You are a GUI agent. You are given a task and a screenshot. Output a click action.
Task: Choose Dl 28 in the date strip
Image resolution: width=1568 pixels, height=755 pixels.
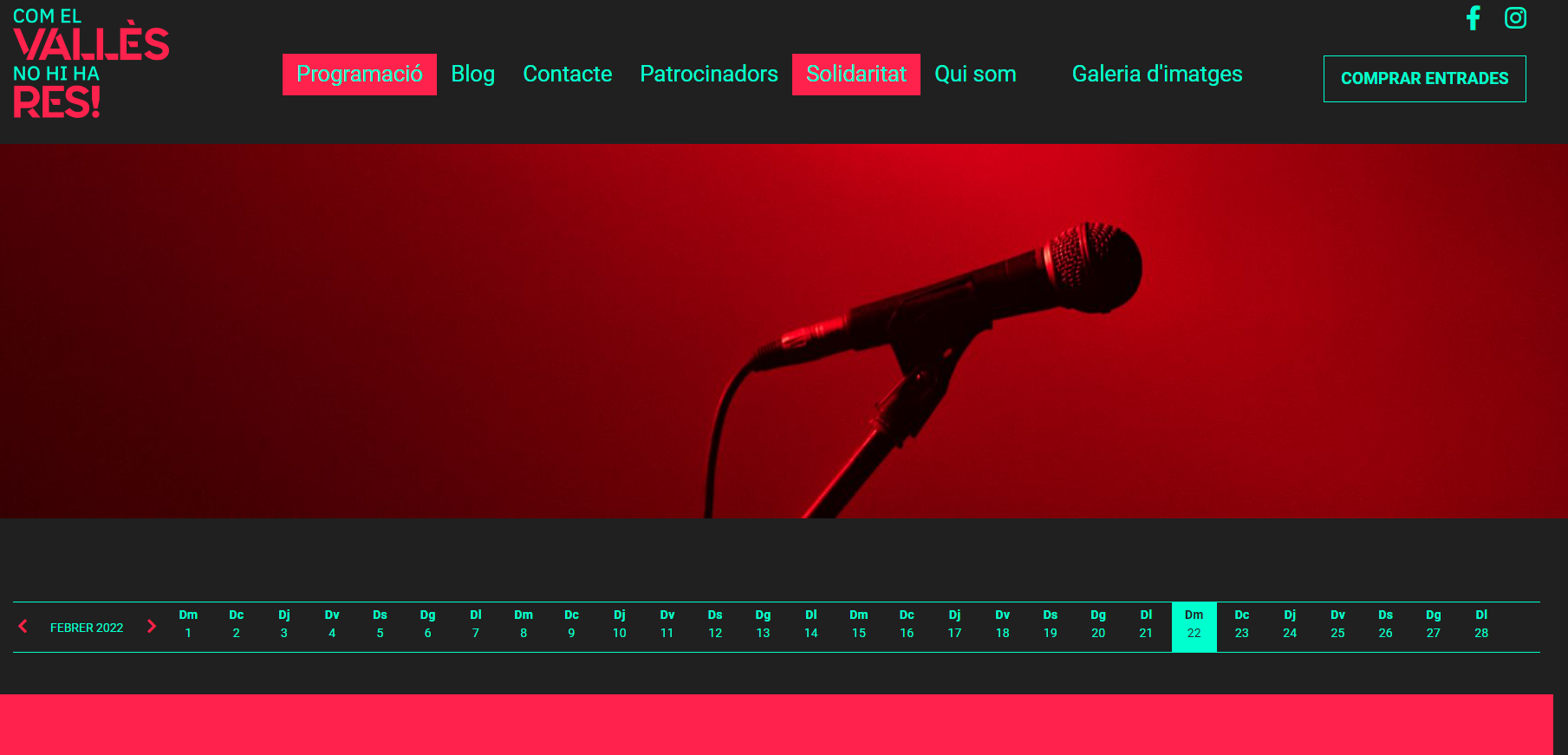[x=1480, y=625]
